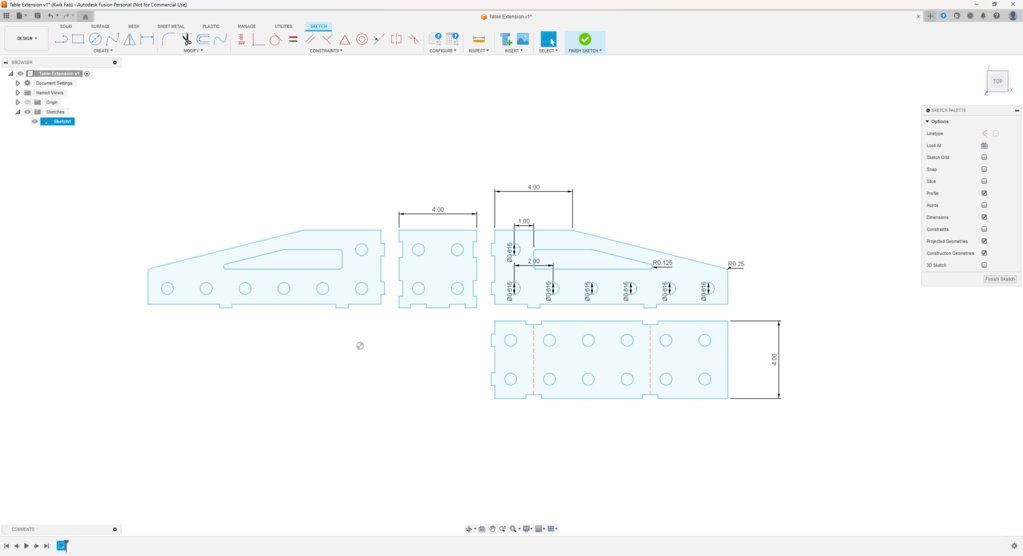Expand the Document Settings node

point(18,83)
